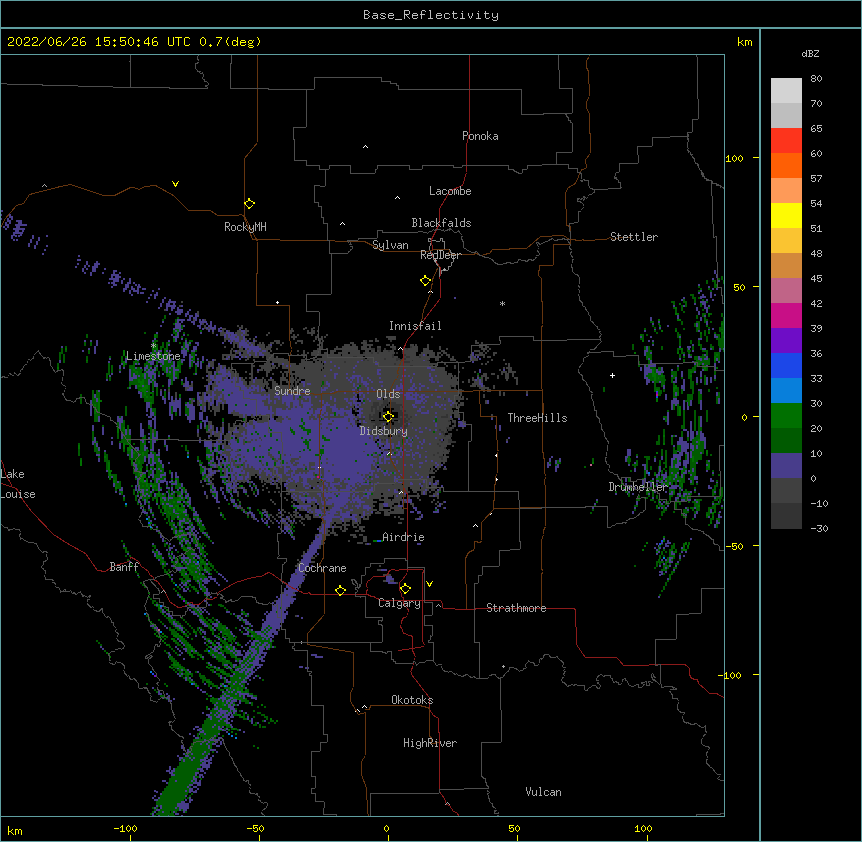Click the 80 value at legend top
The width and height of the screenshot is (862, 842).
pyautogui.click(x=816, y=79)
